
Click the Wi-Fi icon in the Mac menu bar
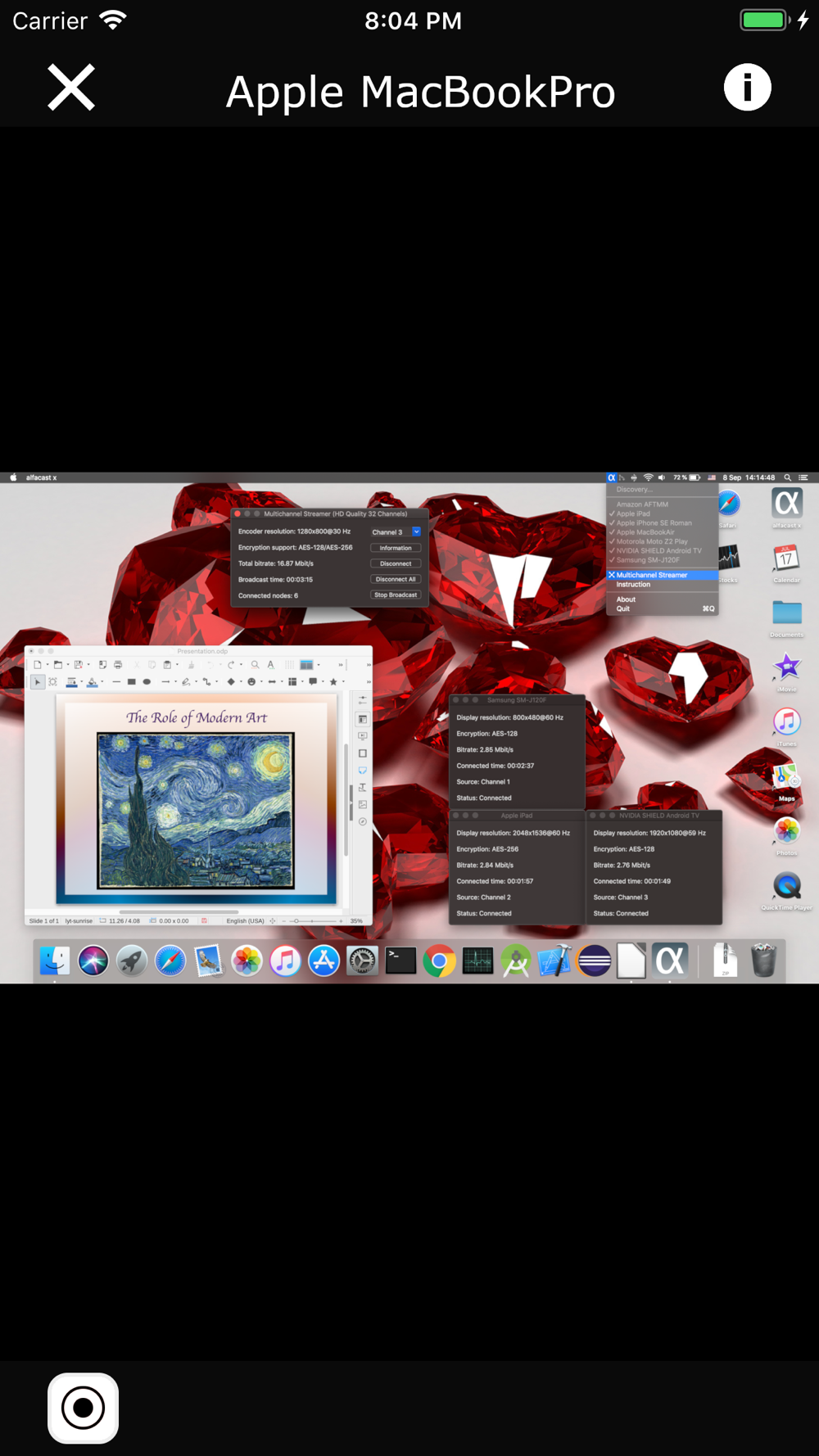648,477
